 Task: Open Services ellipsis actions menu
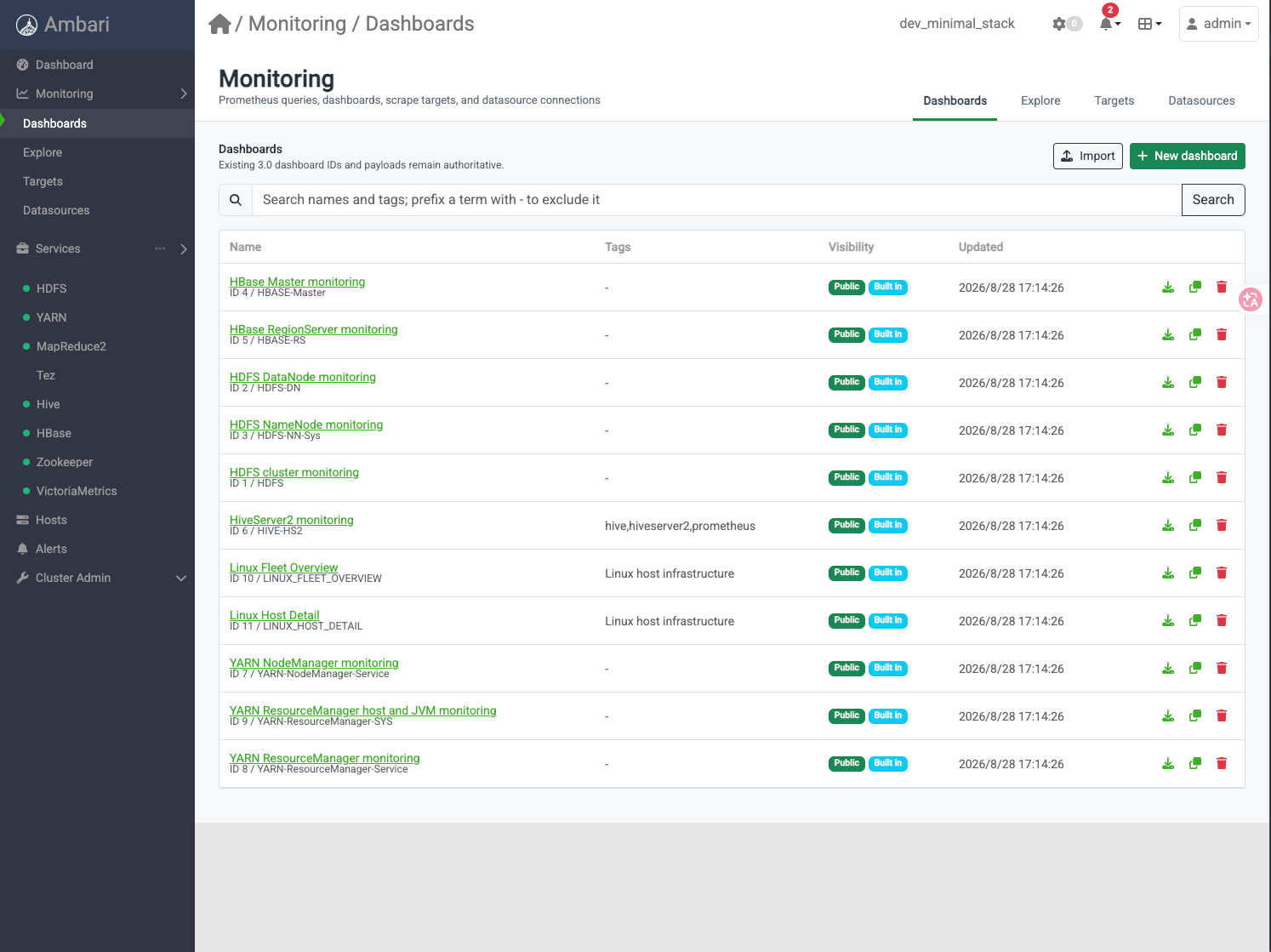click(x=160, y=248)
